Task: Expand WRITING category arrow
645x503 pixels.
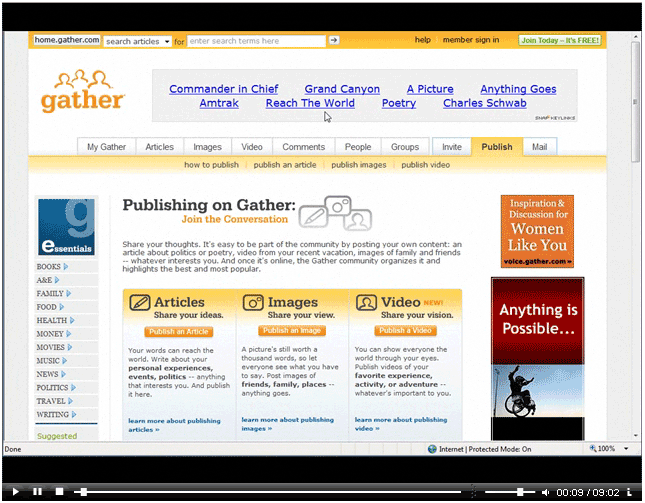Action: tap(74, 415)
